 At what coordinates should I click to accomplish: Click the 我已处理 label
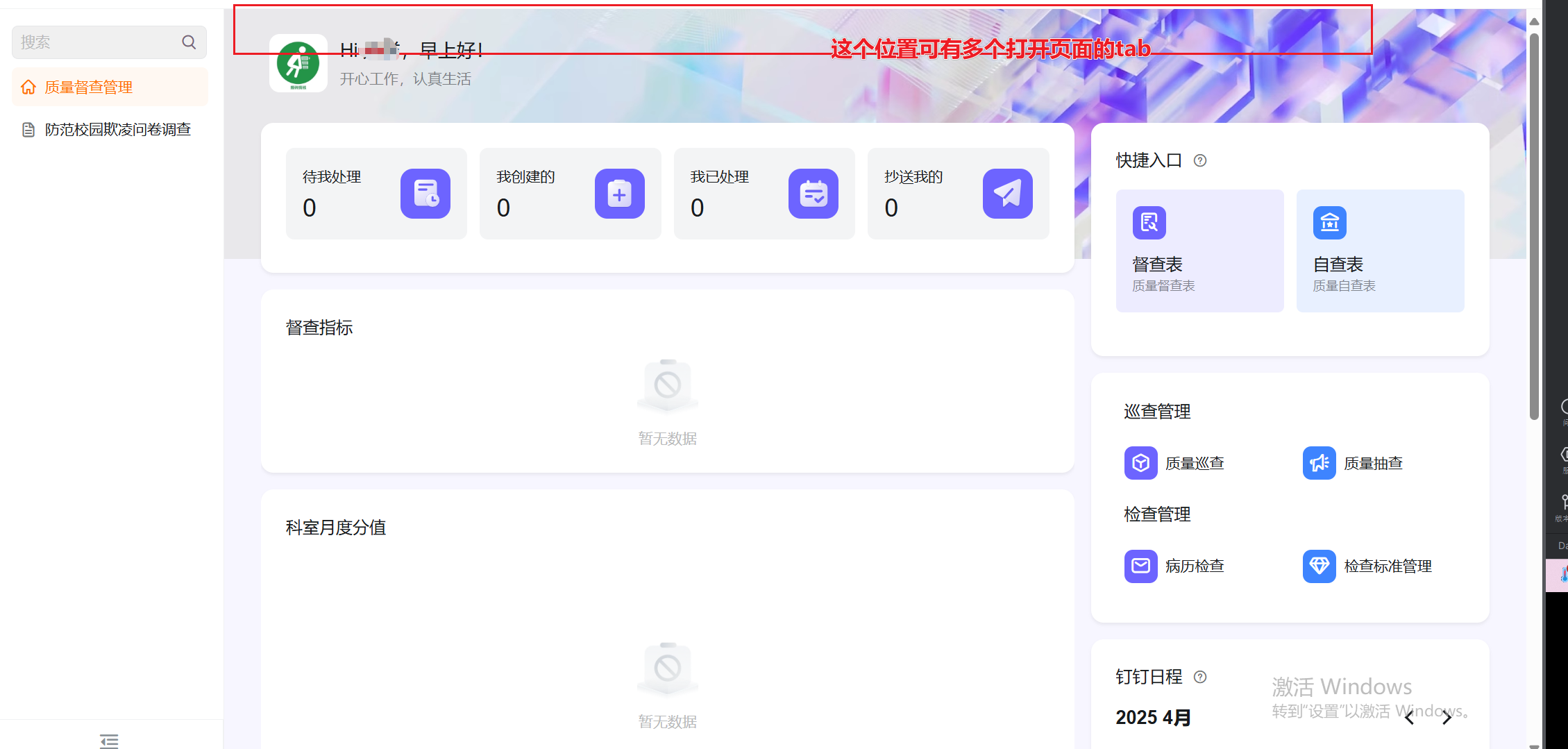[720, 177]
